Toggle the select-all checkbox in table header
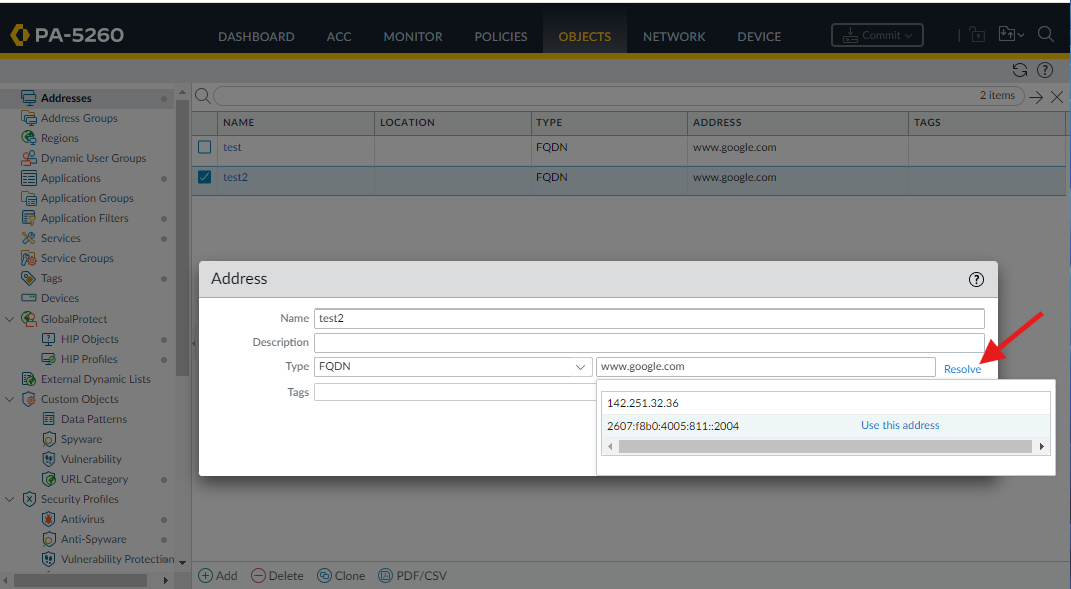 (204, 122)
